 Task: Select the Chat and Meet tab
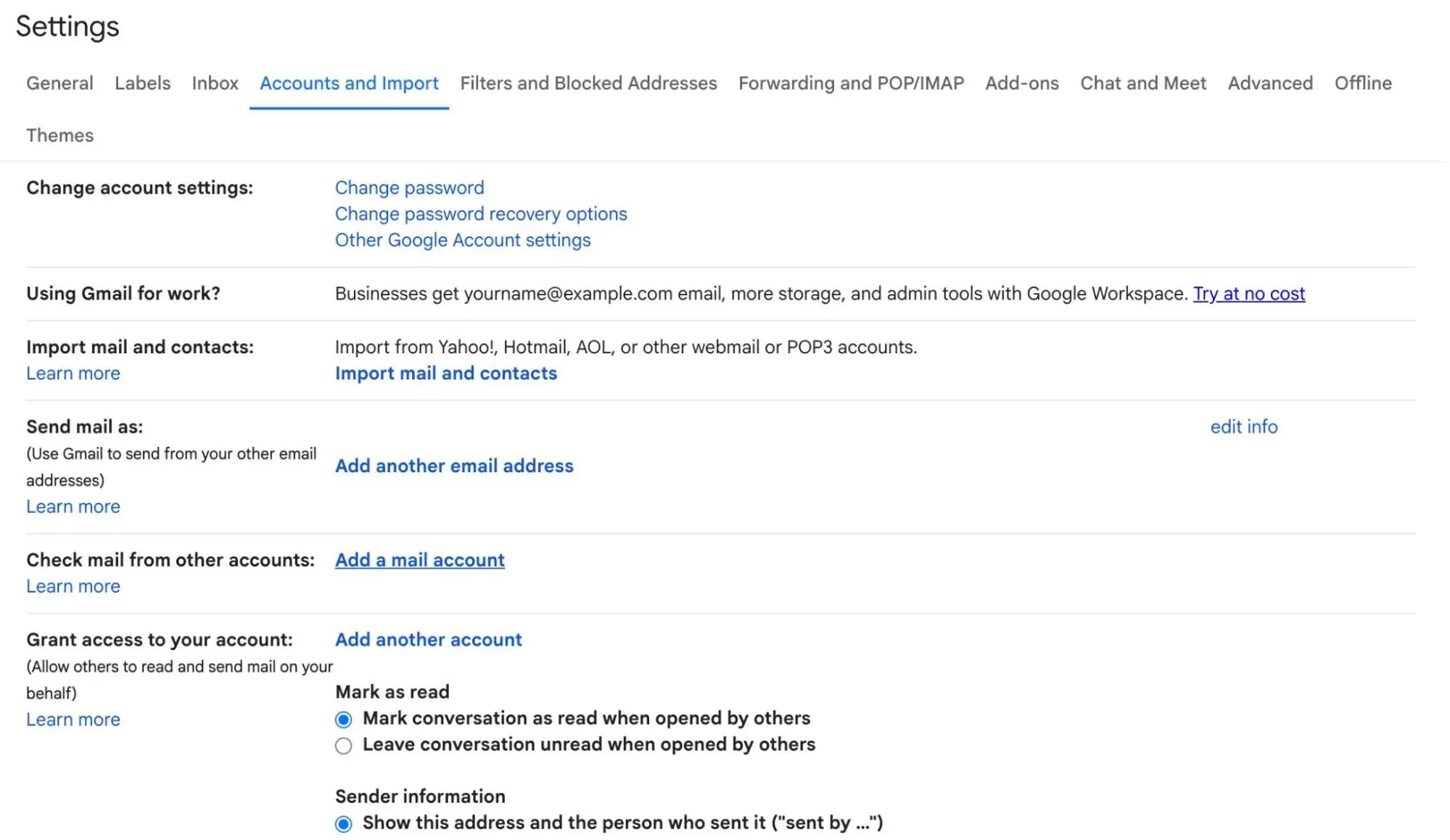click(x=1142, y=83)
